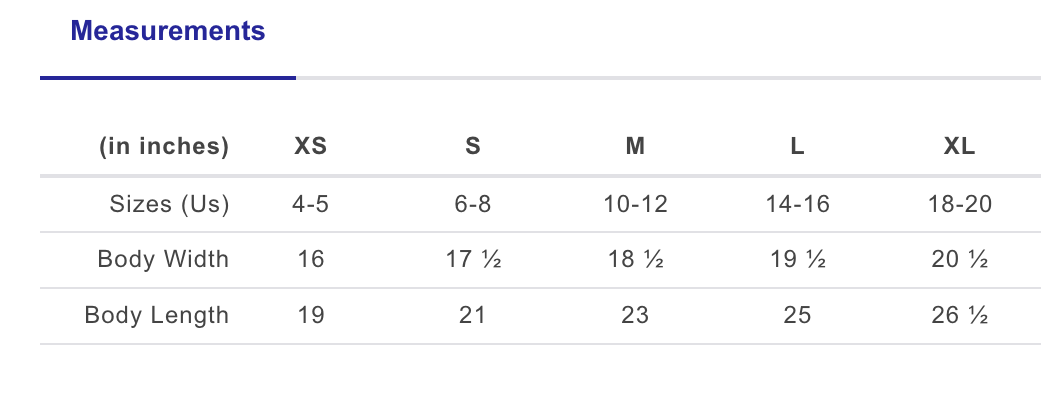
Task: Select the body length value 23
Action: point(635,316)
